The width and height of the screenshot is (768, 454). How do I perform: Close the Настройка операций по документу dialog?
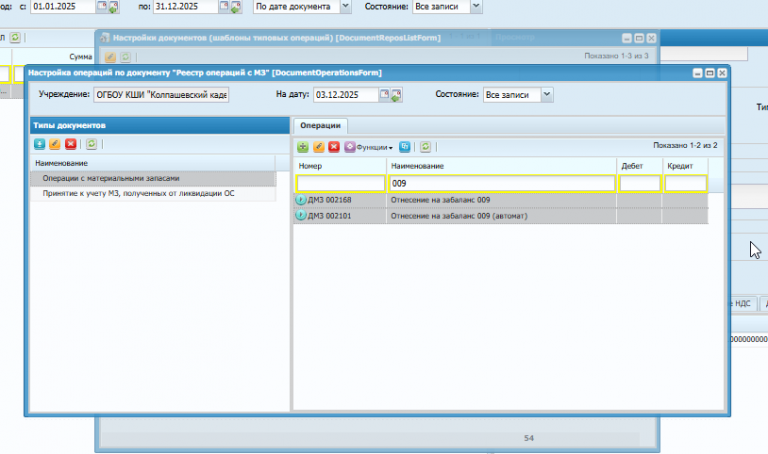(722, 73)
